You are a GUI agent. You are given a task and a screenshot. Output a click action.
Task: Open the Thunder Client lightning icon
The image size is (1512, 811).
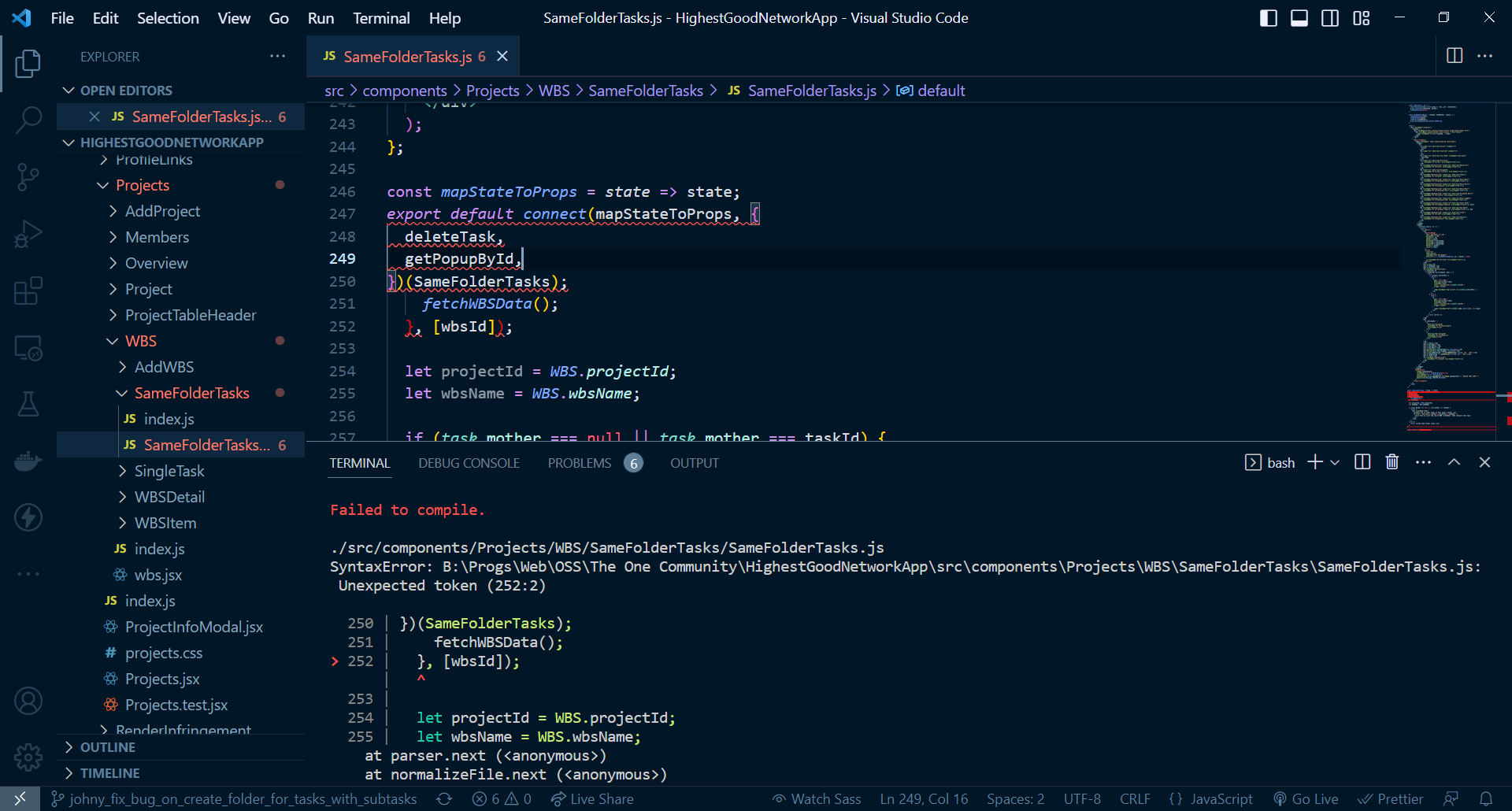(28, 517)
